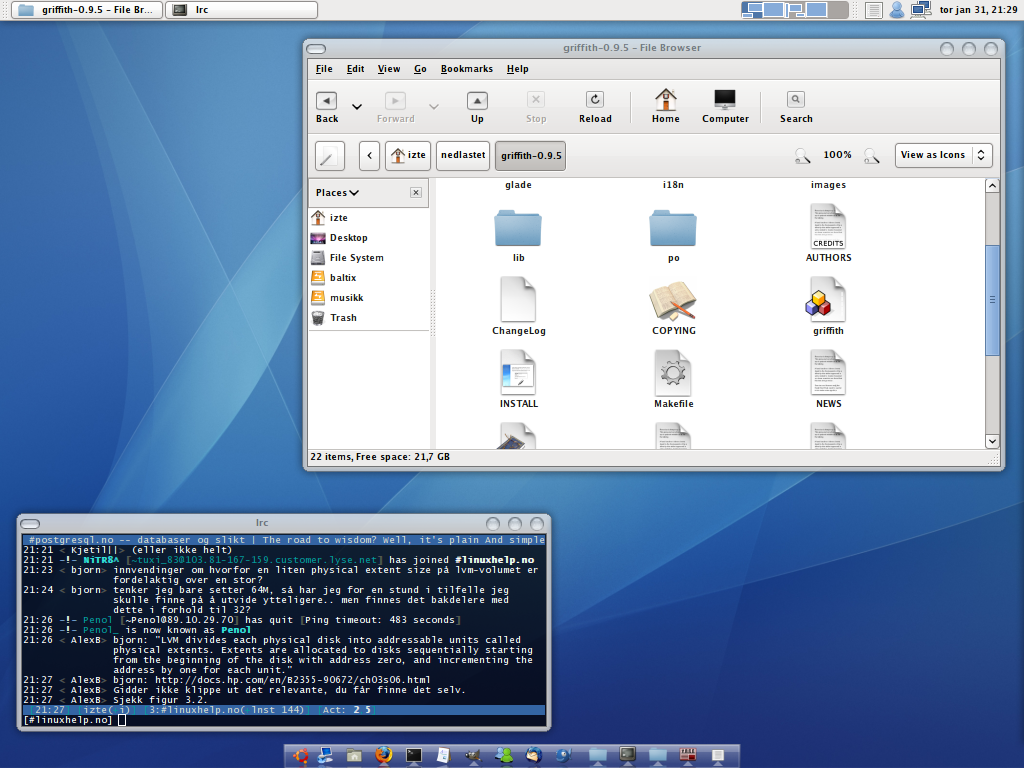The width and height of the screenshot is (1024, 768).
Task: Click the Forward navigation button
Action: [395, 107]
